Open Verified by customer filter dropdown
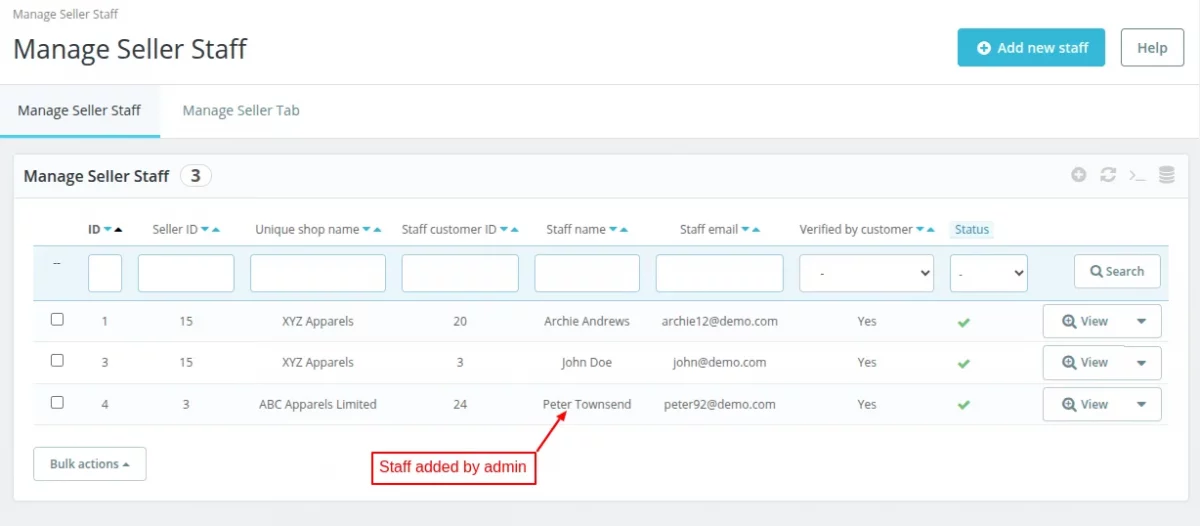This screenshot has width=1200, height=526. coord(866,272)
